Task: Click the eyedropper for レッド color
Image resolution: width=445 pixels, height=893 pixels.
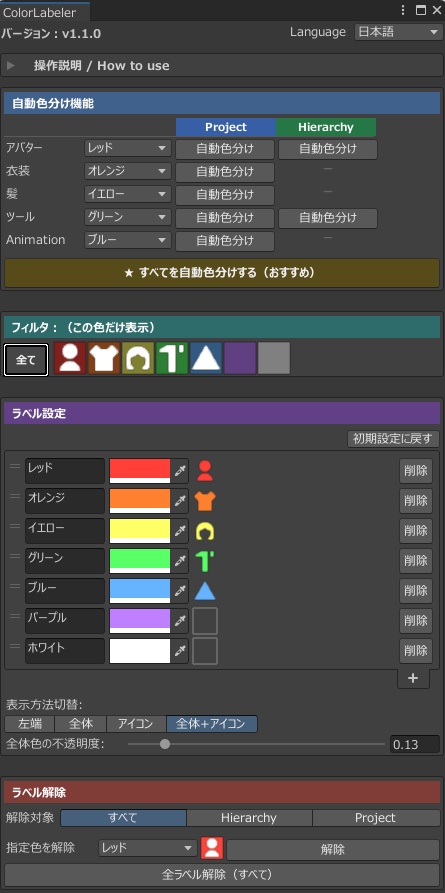Action: pyautogui.click(x=180, y=471)
